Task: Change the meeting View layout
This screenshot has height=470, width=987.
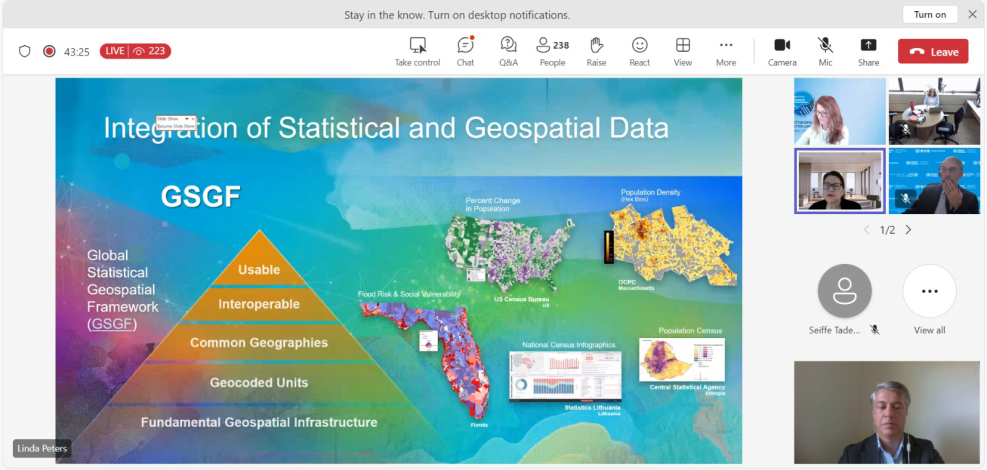Action: click(682, 46)
